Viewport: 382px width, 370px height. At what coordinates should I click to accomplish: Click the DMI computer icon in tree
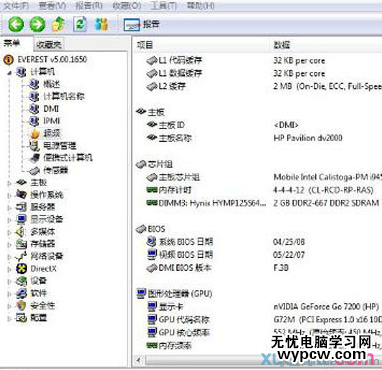click(34, 109)
